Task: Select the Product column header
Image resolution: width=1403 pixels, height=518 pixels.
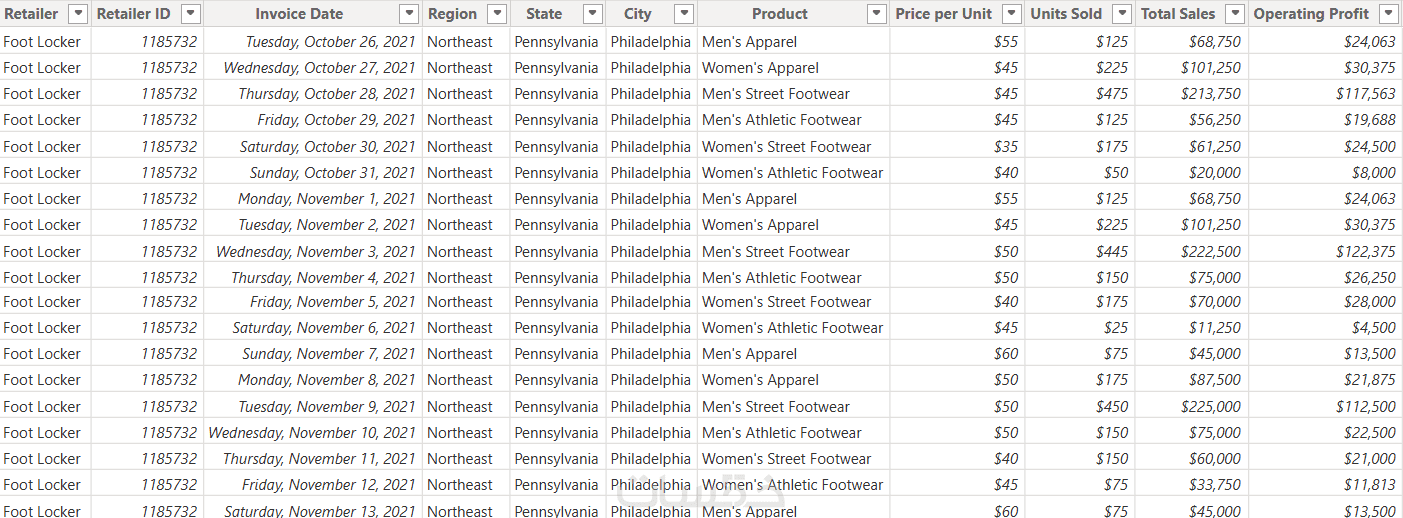Action: tap(780, 14)
